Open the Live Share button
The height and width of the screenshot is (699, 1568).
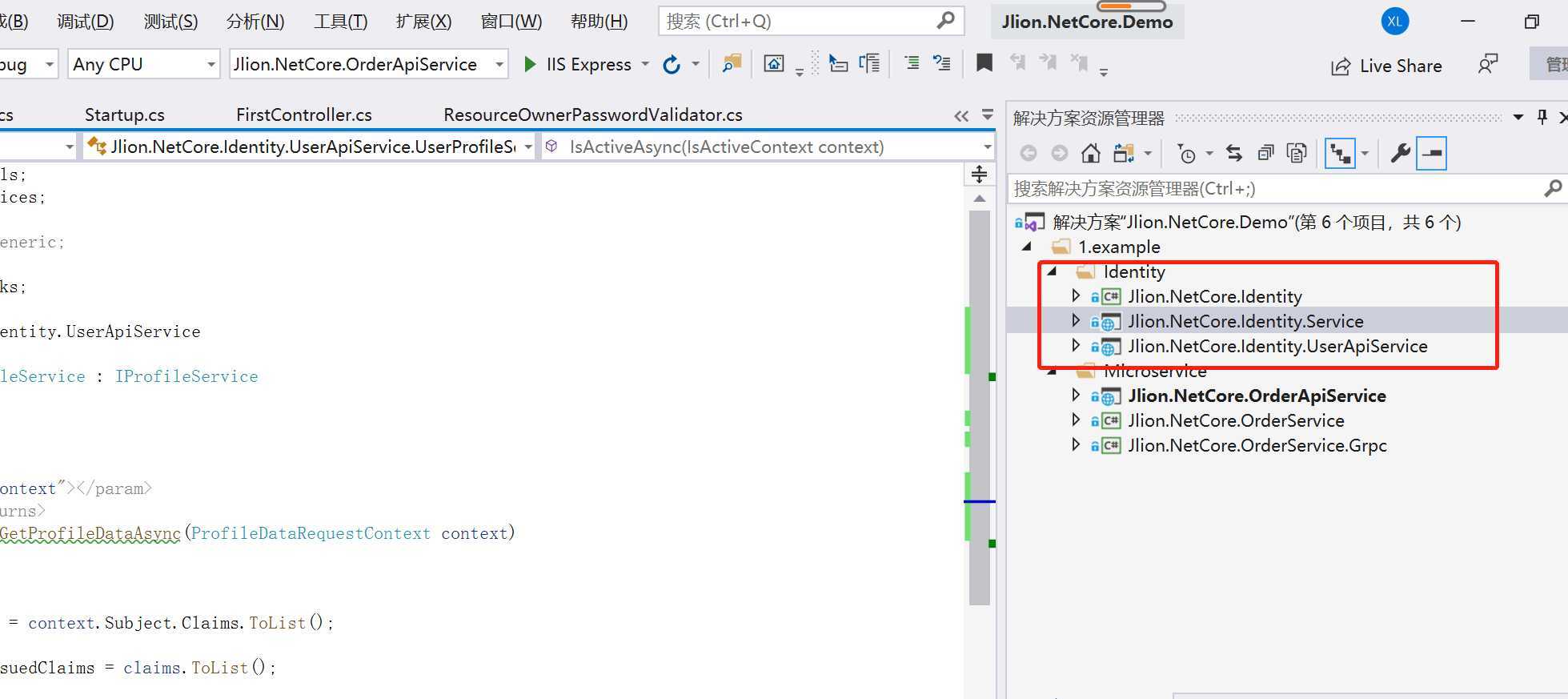[1386, 66]
